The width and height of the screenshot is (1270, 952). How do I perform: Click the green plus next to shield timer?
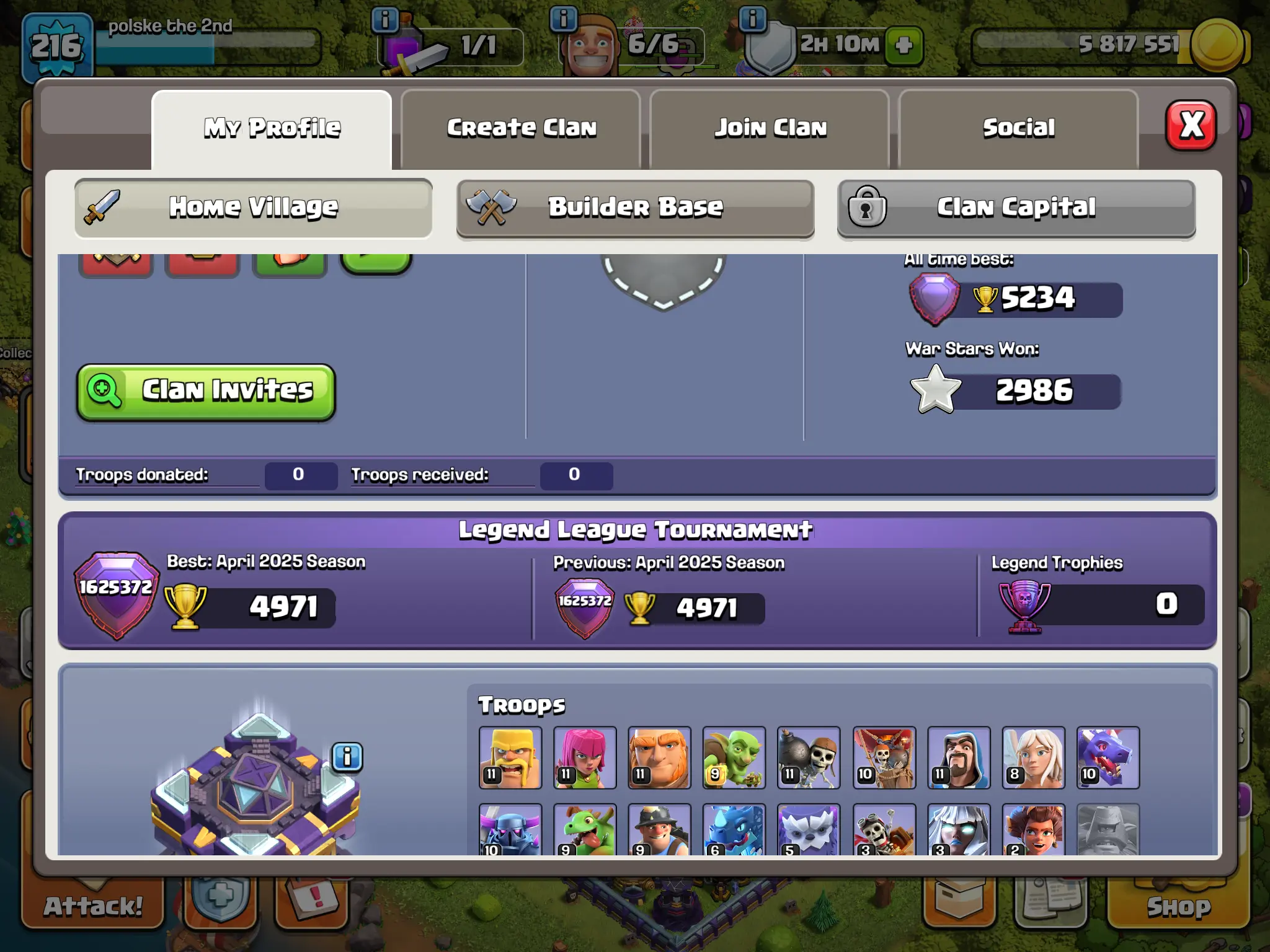click(904, 45)
